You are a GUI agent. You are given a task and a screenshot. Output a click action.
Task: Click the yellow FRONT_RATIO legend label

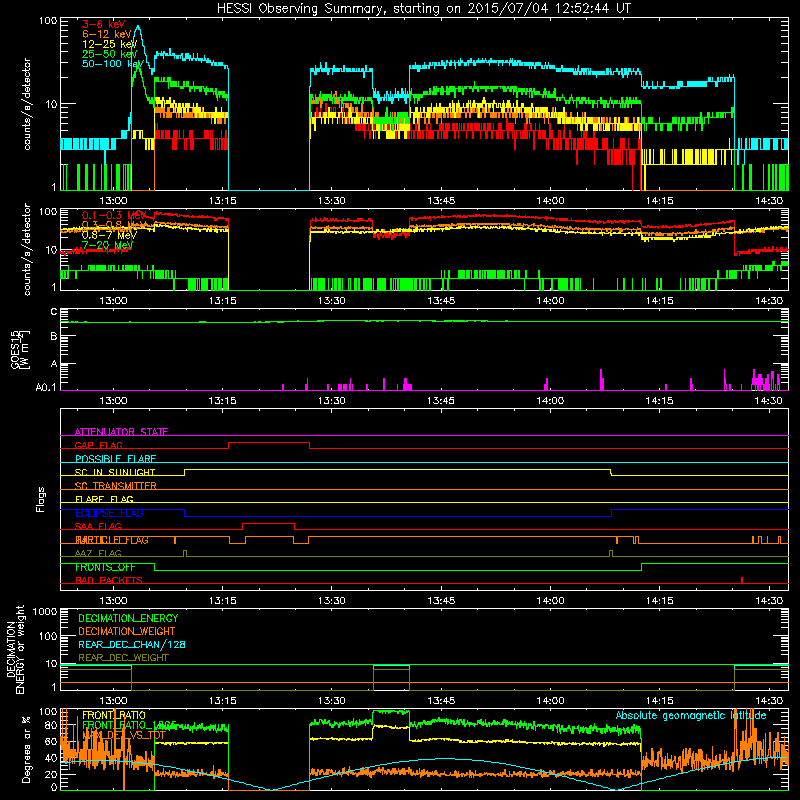click(x=114, y=715)
